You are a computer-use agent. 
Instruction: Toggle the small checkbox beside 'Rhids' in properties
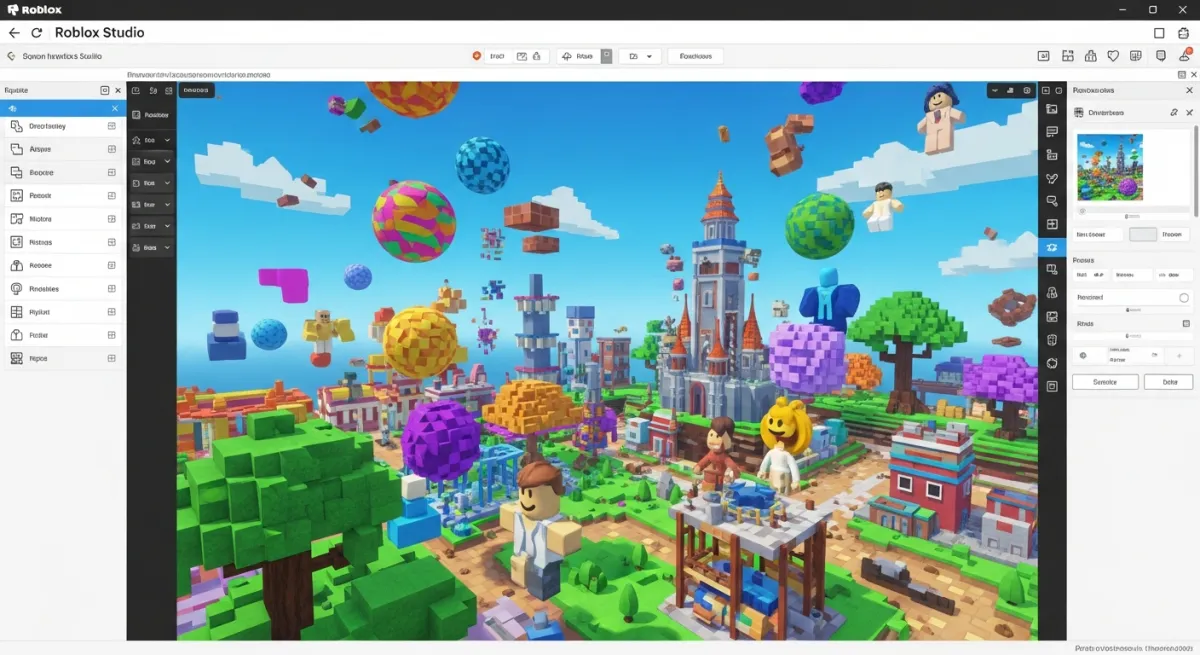(1186, 324)
